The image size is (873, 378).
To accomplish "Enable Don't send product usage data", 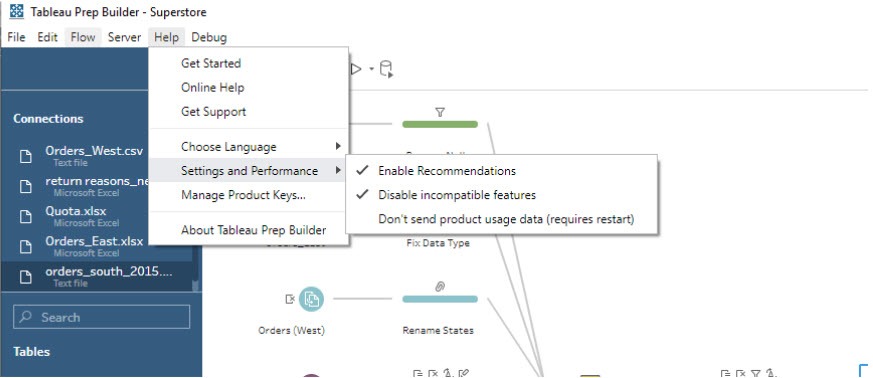I will coord(506,219).
